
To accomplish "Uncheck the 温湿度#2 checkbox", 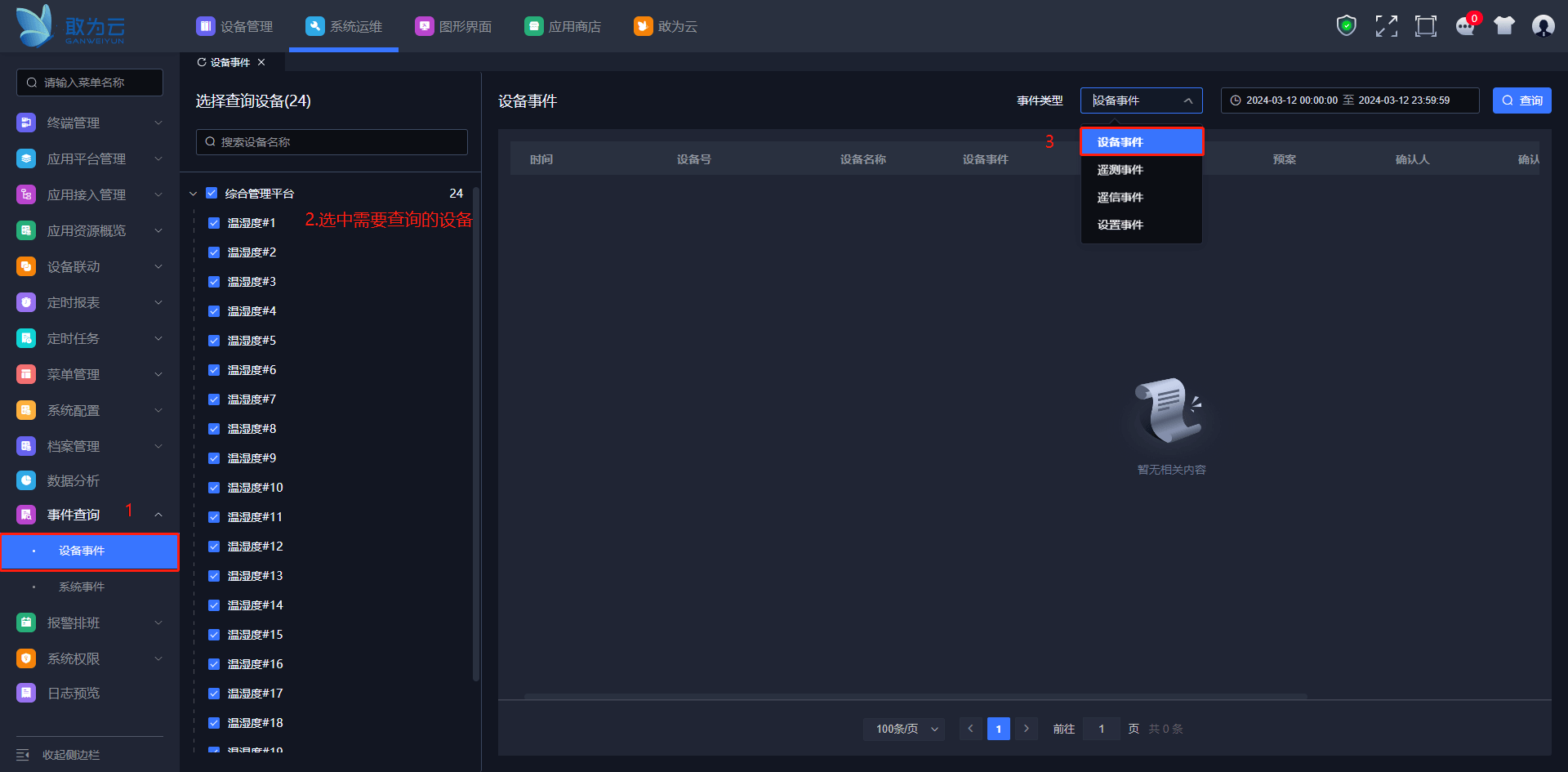I will [x=214, y=252].
